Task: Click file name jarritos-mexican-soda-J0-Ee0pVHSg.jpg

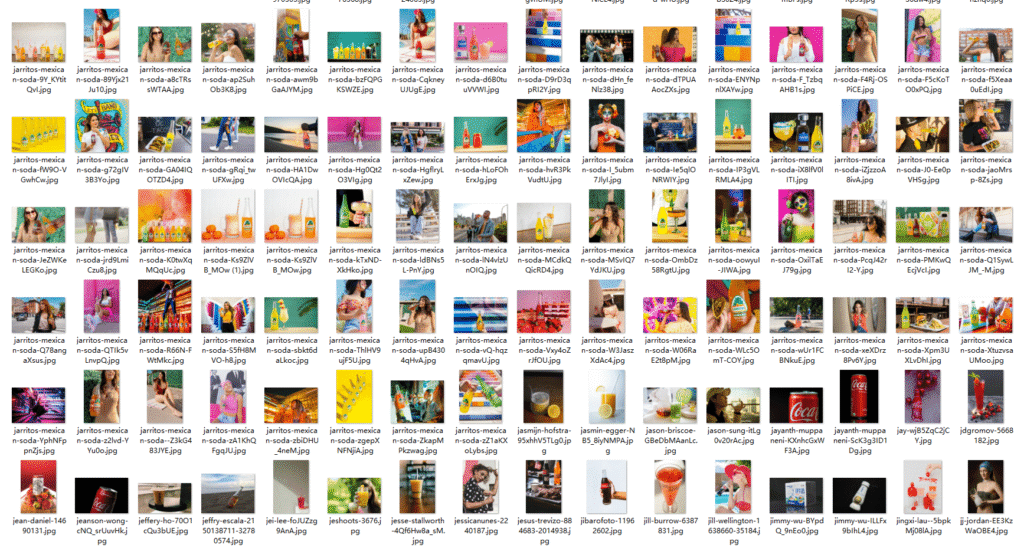Action: [923, 170]
